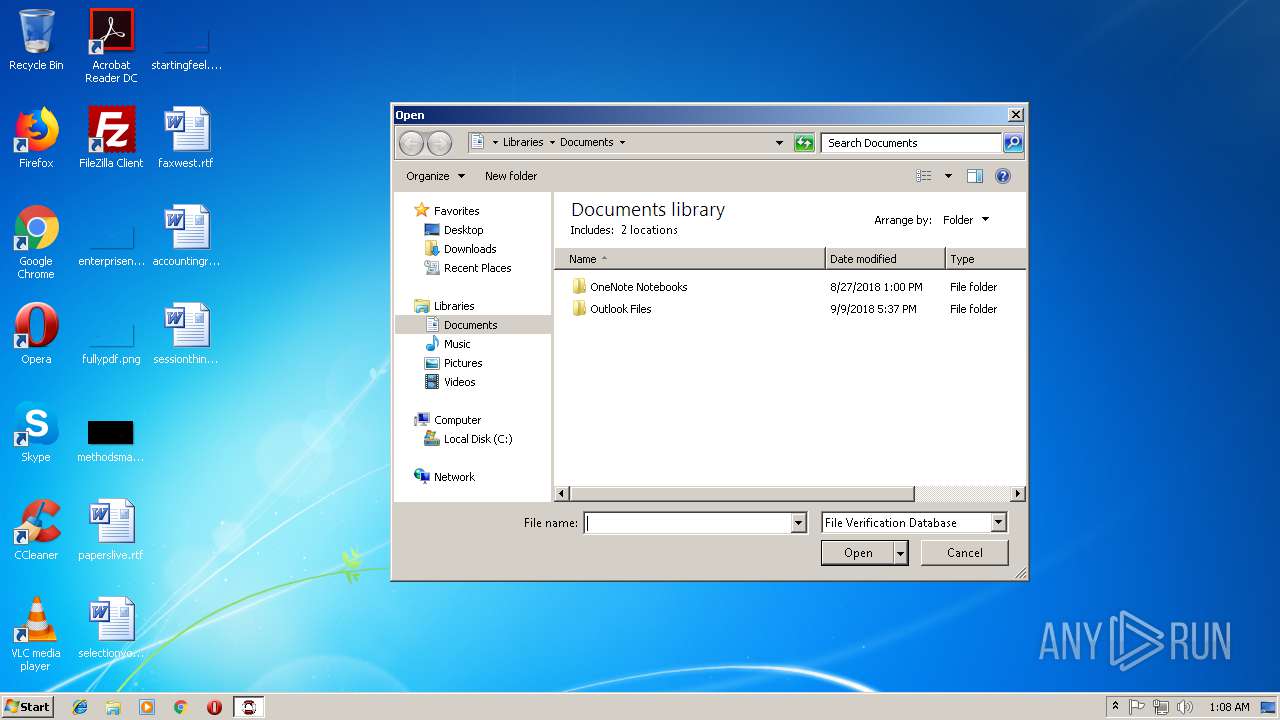Sort by Date modified column header
Image resolution: width=1280 pixels, height=720 pixels.
pos(863,259)
